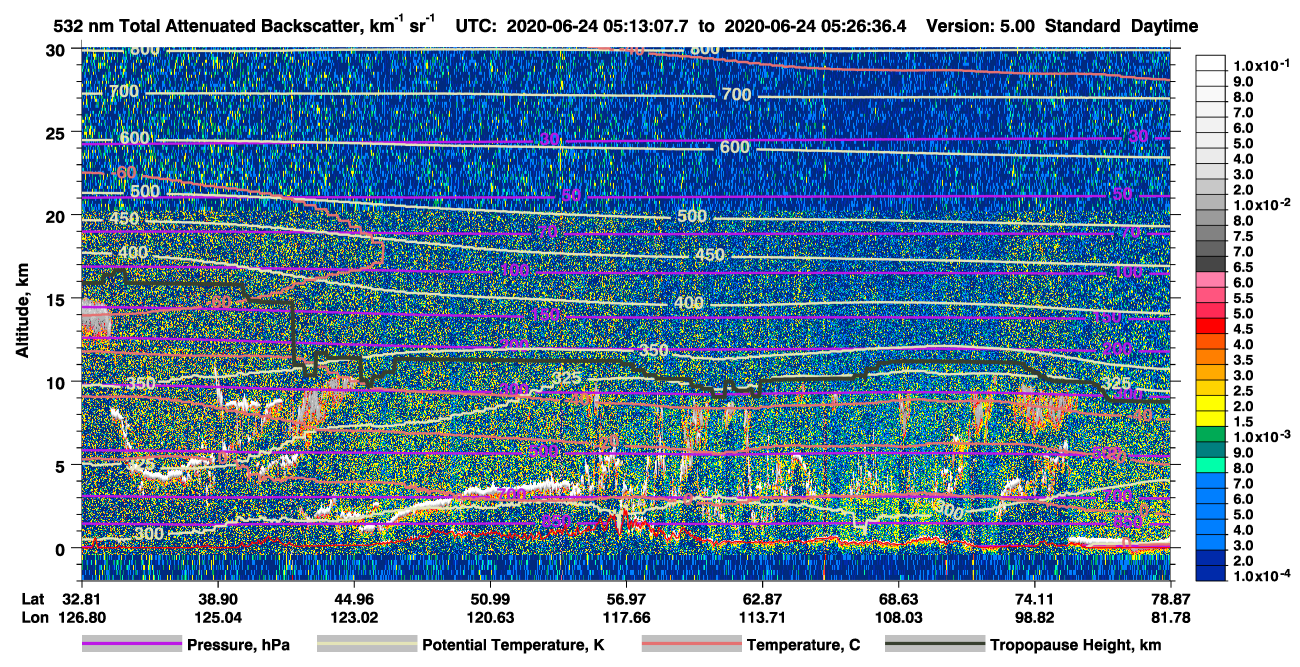The width and height of the screenshot is (1300, 667).
Task: Click the magenta Pressure legend line sample
Action: [x=132, y=645]
